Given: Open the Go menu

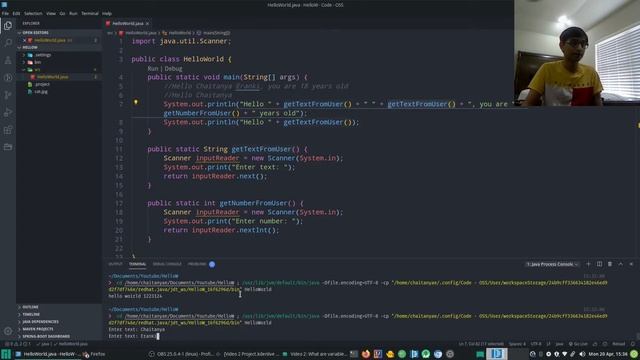Looking at the screenshot, I should 62,13.
